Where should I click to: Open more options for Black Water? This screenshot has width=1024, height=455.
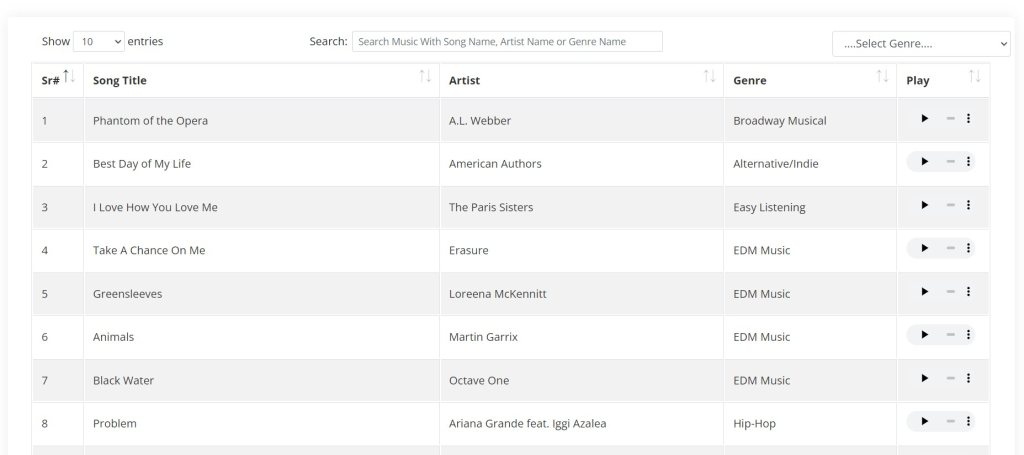[968, 378]
